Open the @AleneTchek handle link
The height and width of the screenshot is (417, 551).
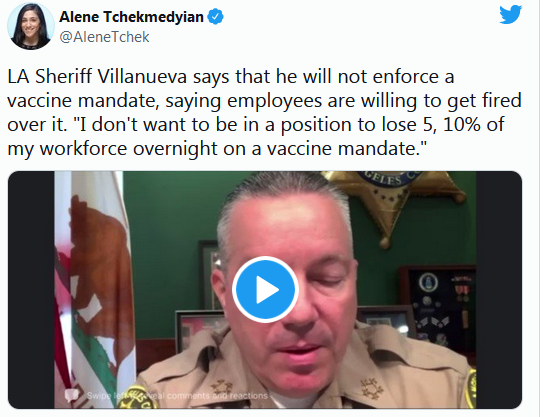click(104, 37)
